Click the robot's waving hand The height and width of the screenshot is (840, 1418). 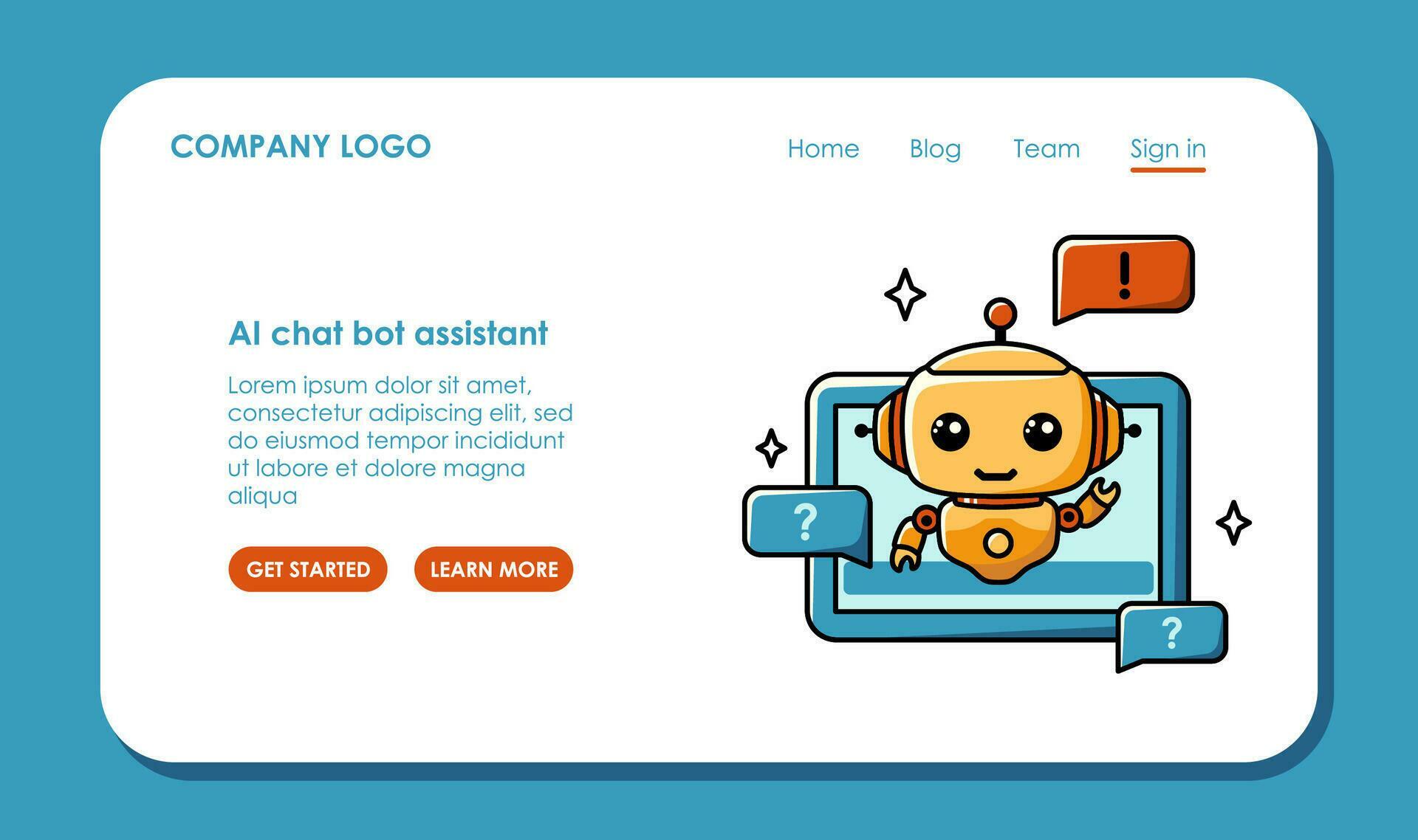click(x=1100, y=497)
